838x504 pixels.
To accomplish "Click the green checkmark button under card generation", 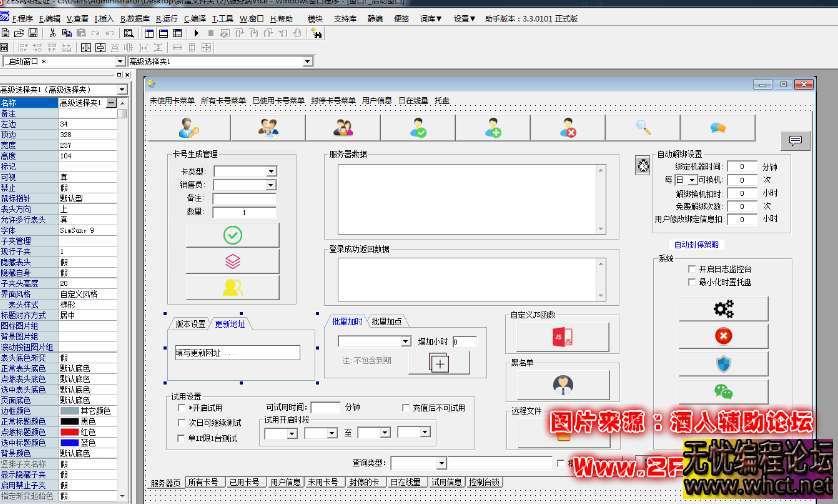I will (x=232, y=235).
